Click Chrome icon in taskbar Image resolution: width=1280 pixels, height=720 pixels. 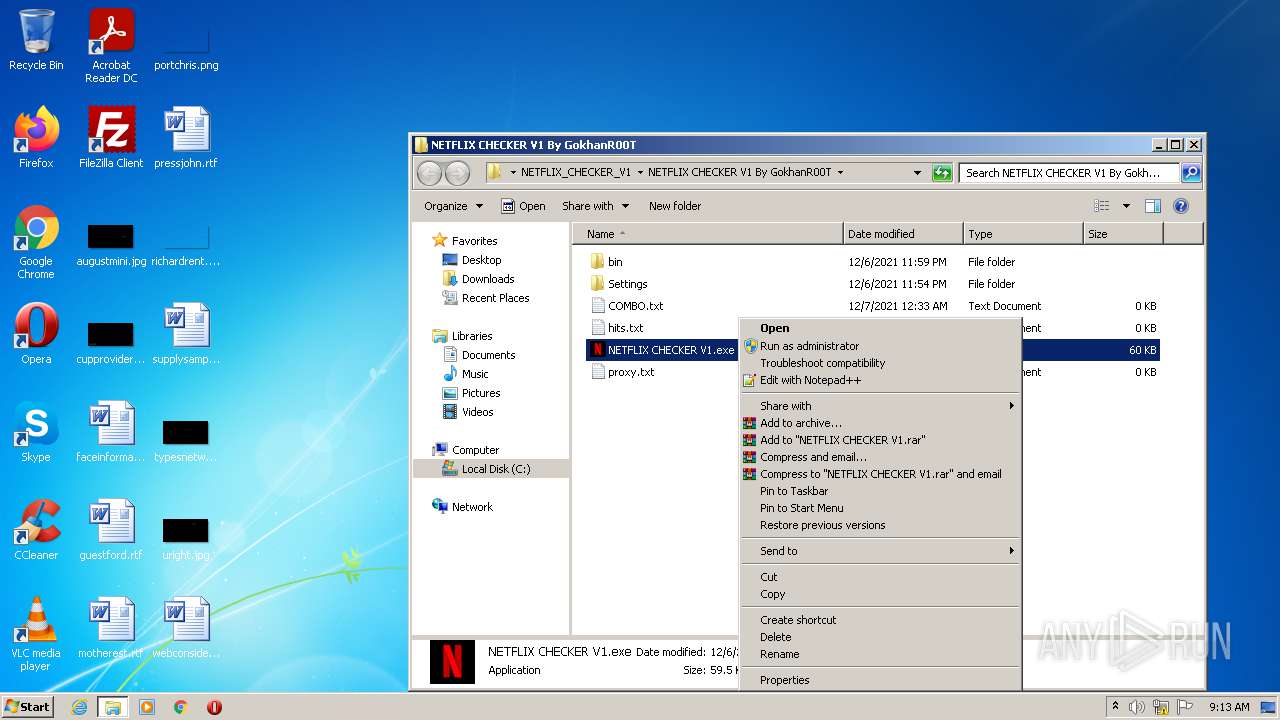click(181, 707)
